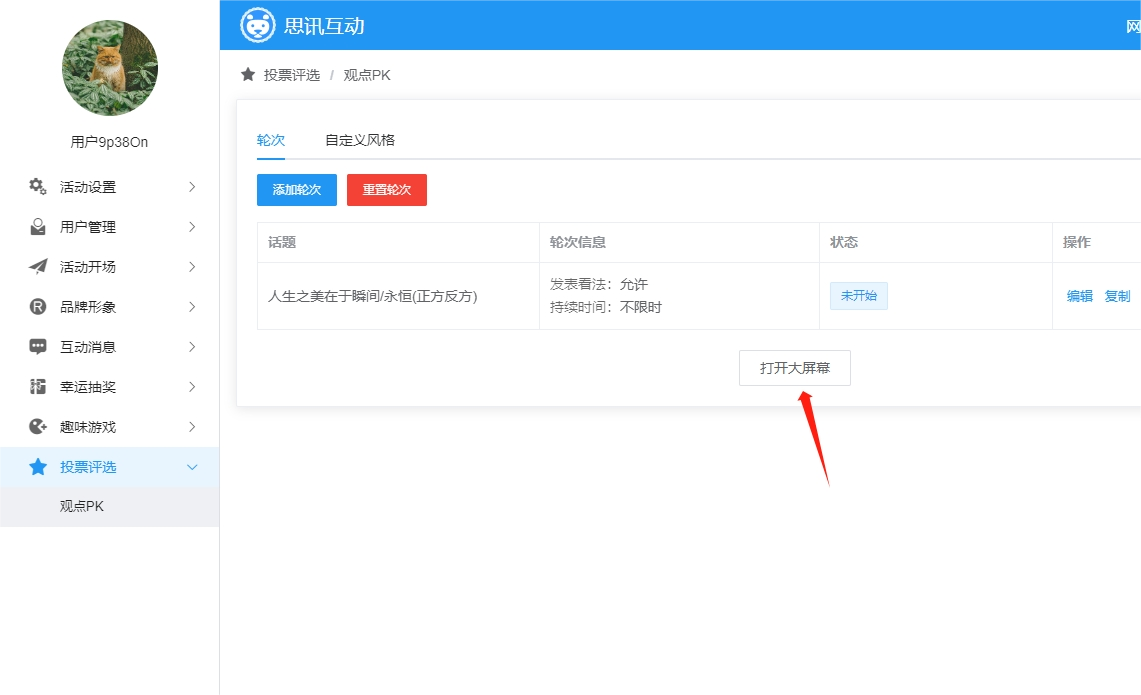
Task: Click the game icon beside 趣味游戏
Action: [x=38, y=427]
